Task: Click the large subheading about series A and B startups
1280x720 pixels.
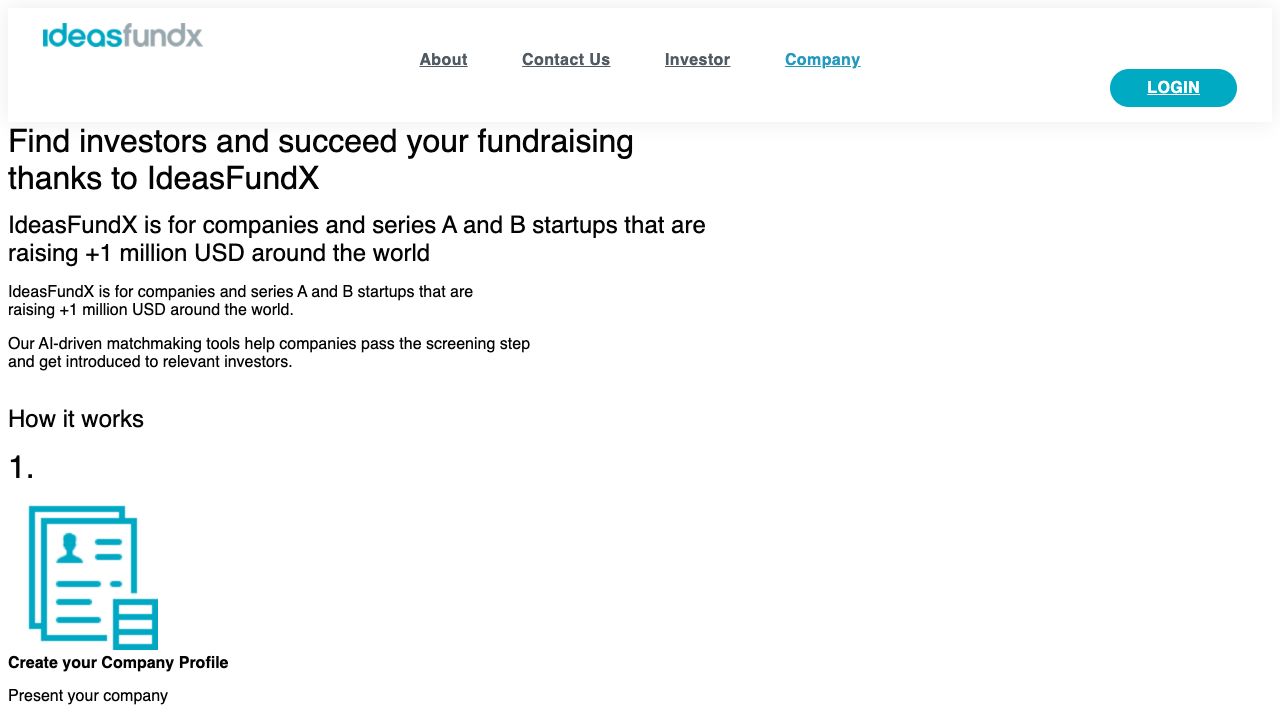Action: pyautogui.click(x=356, y=238)
